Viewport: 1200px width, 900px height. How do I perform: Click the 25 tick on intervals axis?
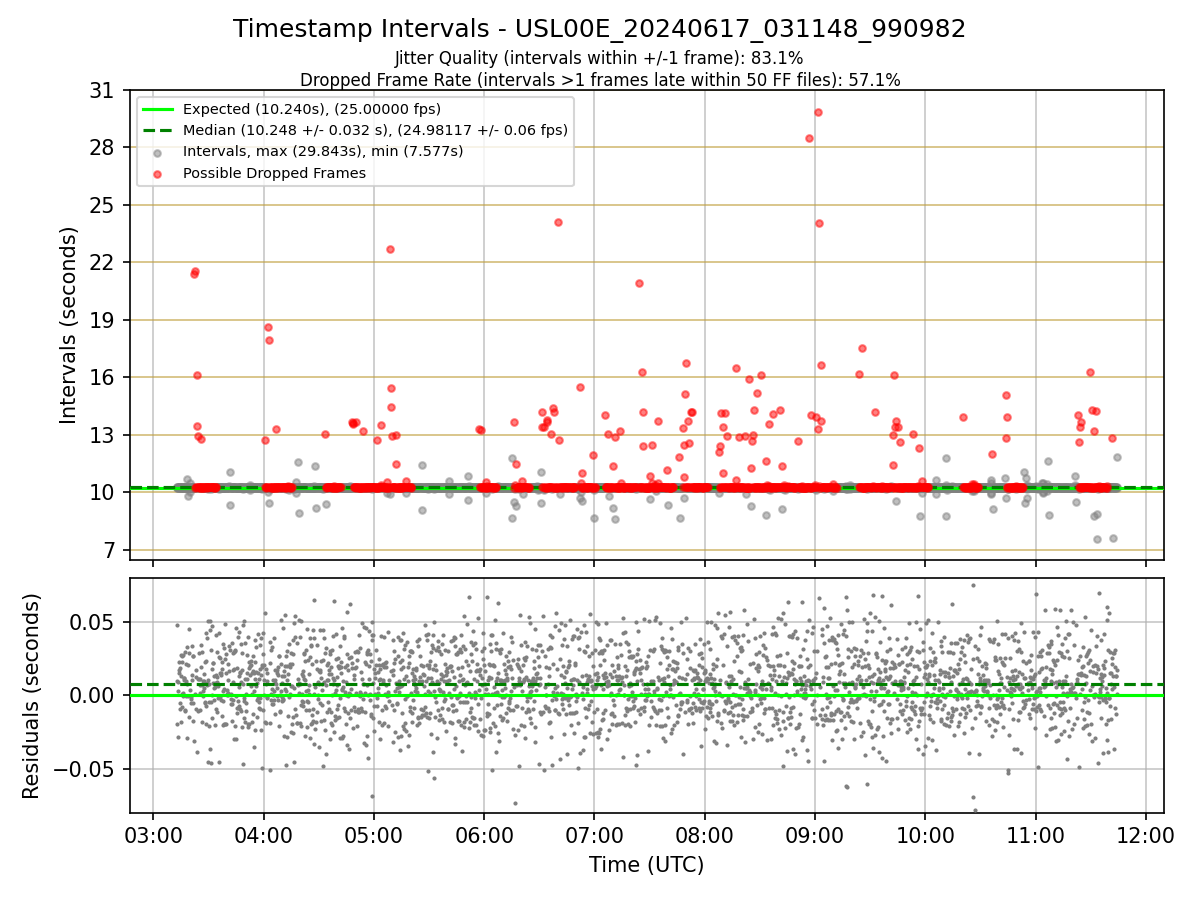click(103, 205)
